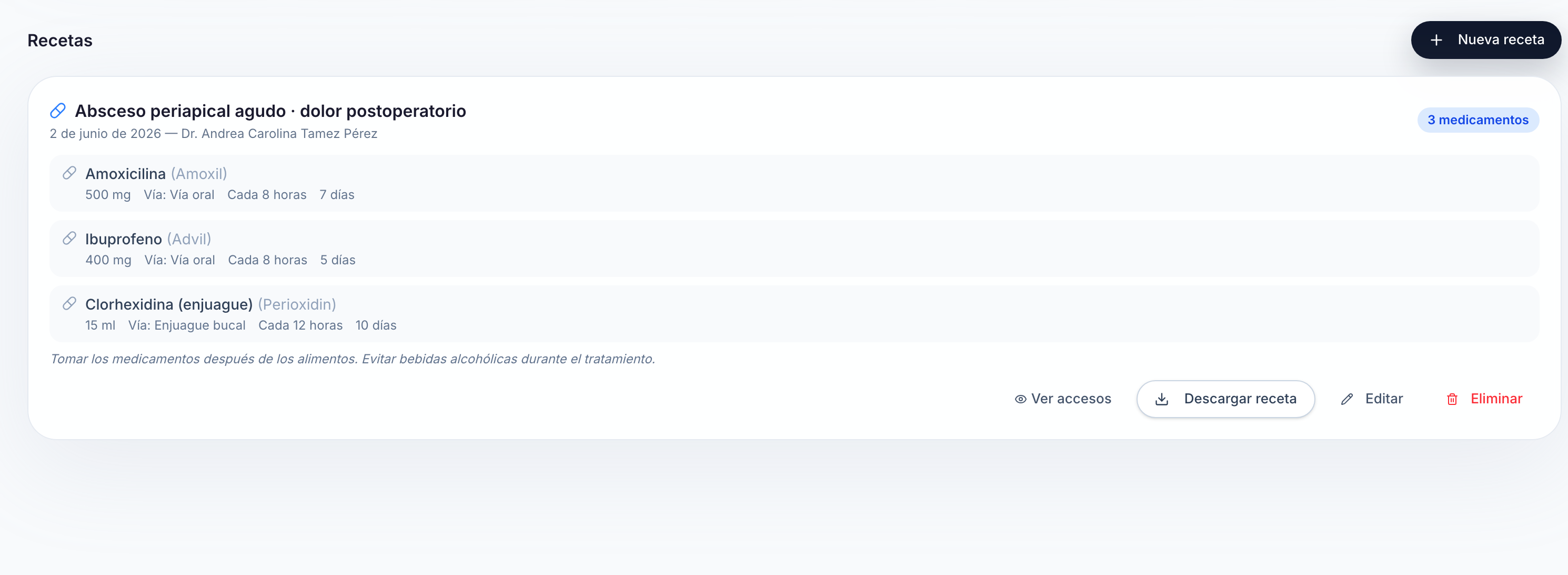Click the pill icon next to Amoxicilina
This screenshot has height=575, width=1568.
(x=69, y=173)
